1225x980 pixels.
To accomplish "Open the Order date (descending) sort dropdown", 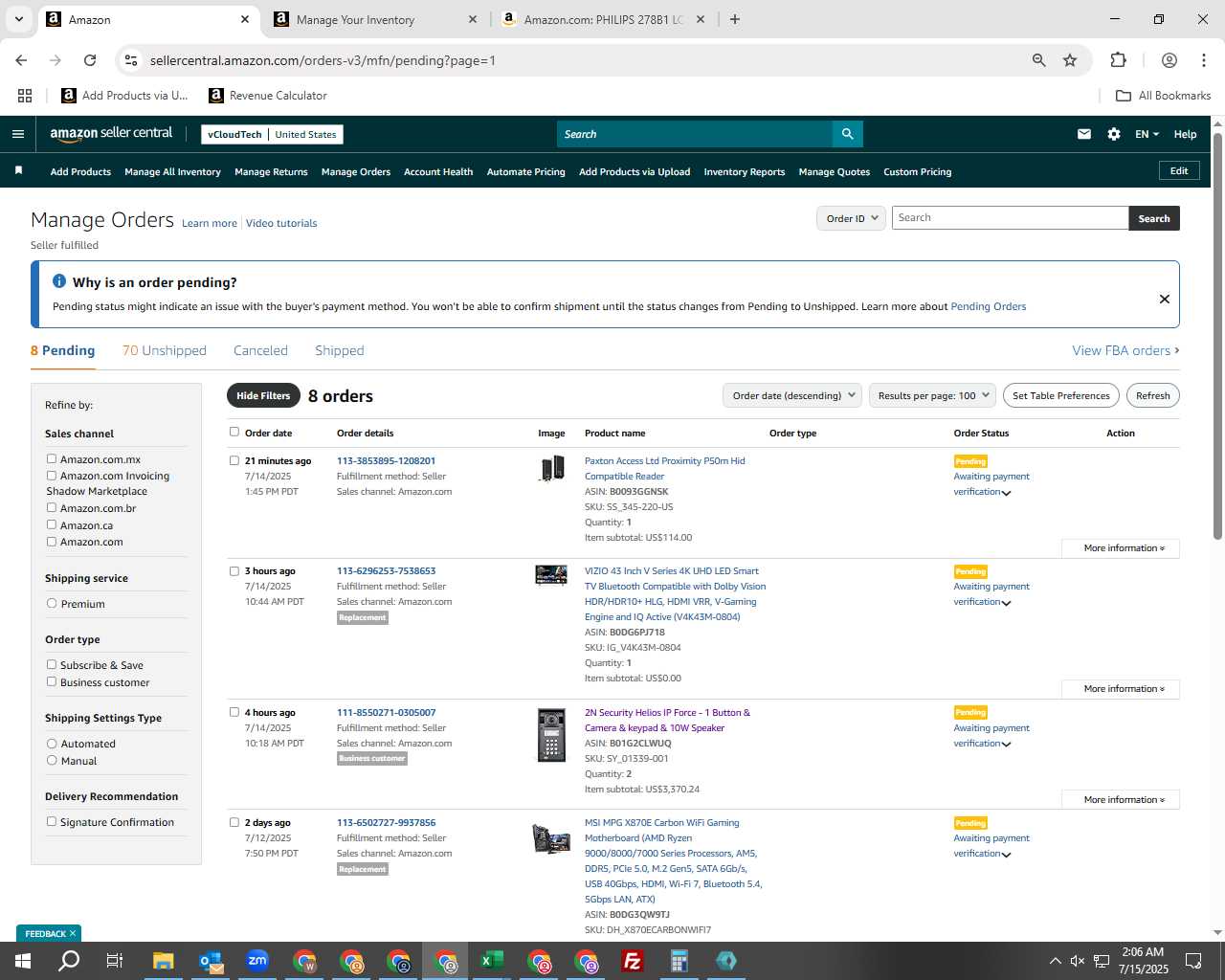I will pyautogui.click(x=792, y=395).
